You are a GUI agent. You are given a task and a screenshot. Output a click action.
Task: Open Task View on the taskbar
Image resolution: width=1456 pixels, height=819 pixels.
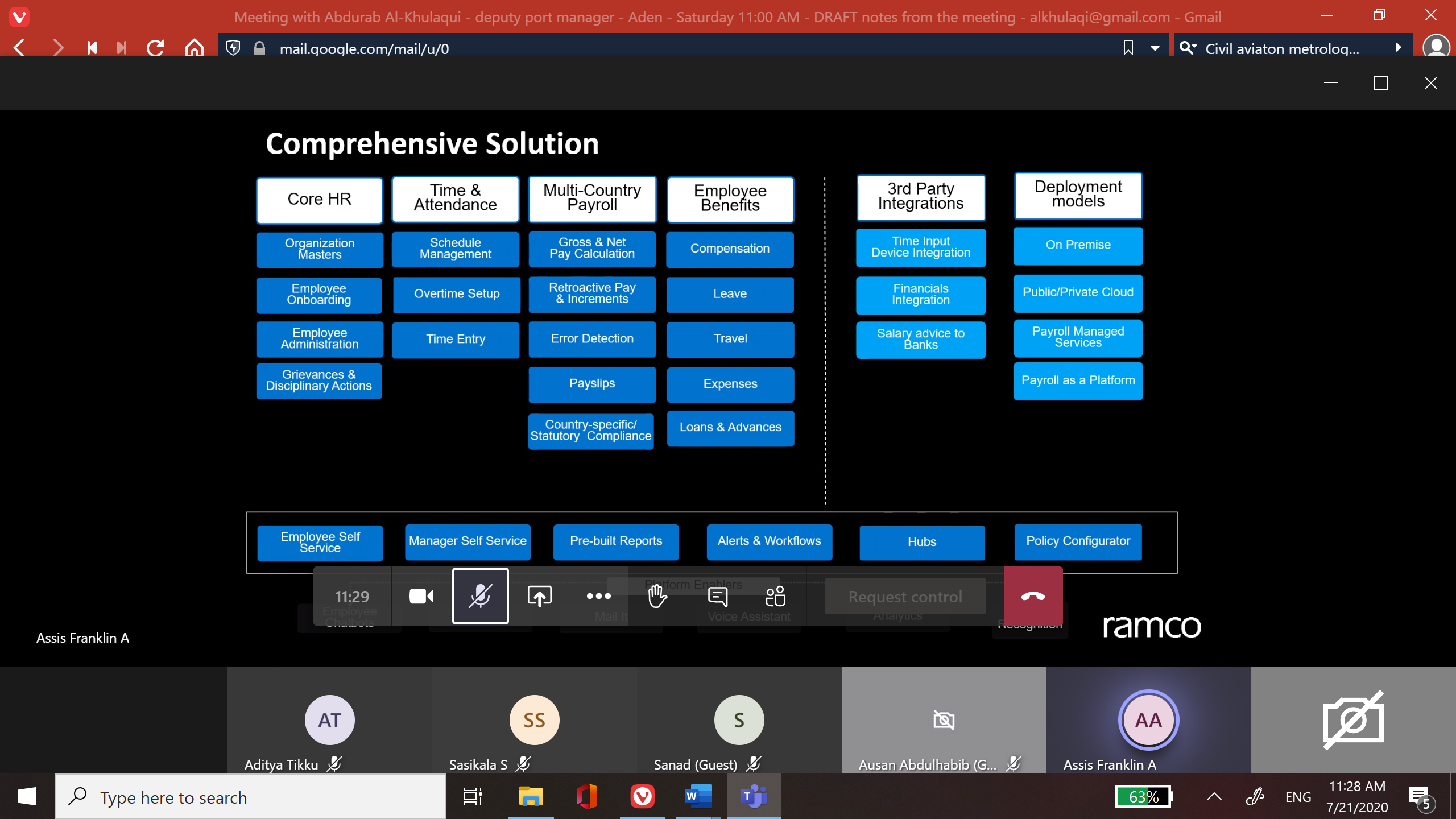pos(473,796)
